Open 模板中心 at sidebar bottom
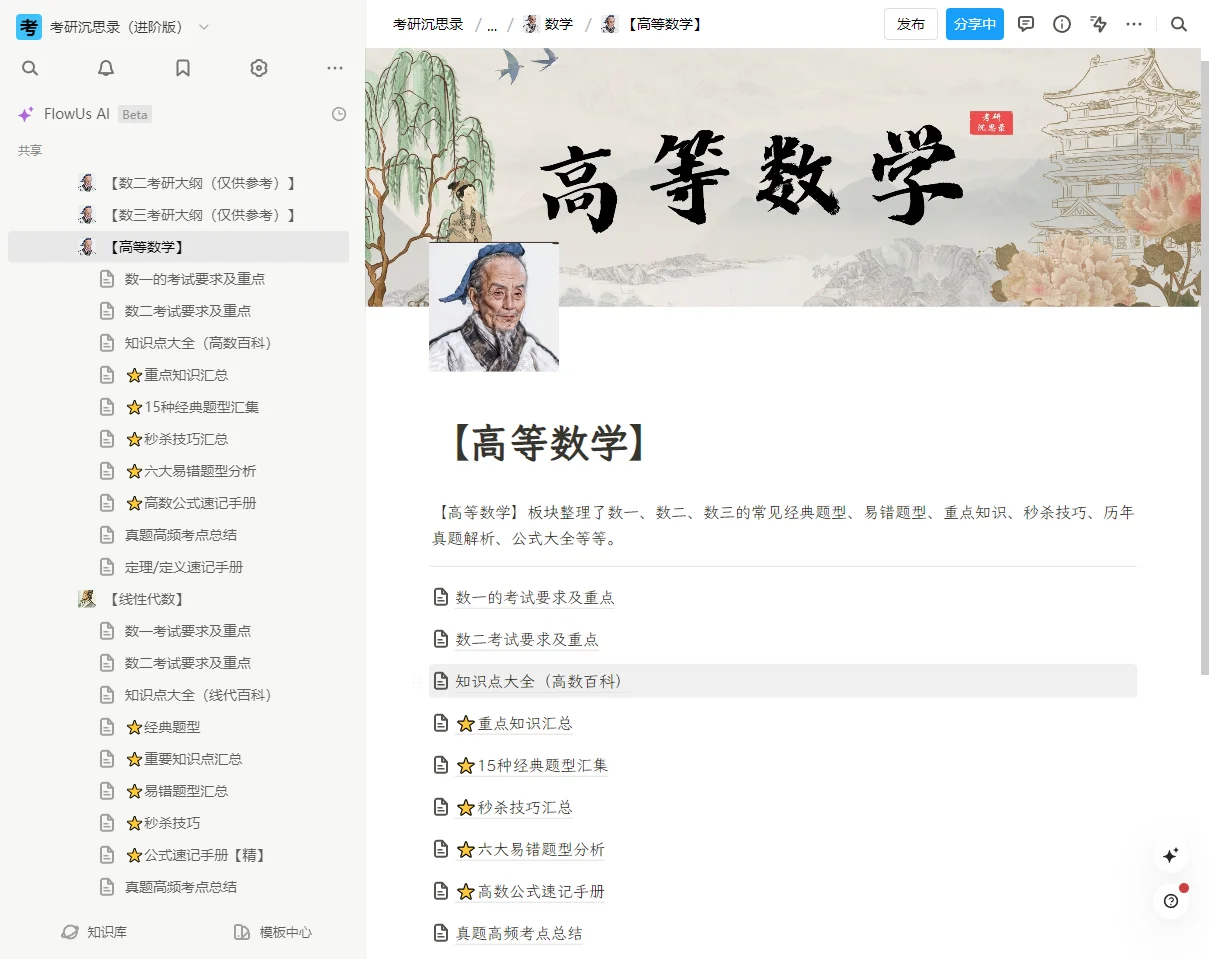The width and height of the screenshot is (1209, 959). [272, 932]
